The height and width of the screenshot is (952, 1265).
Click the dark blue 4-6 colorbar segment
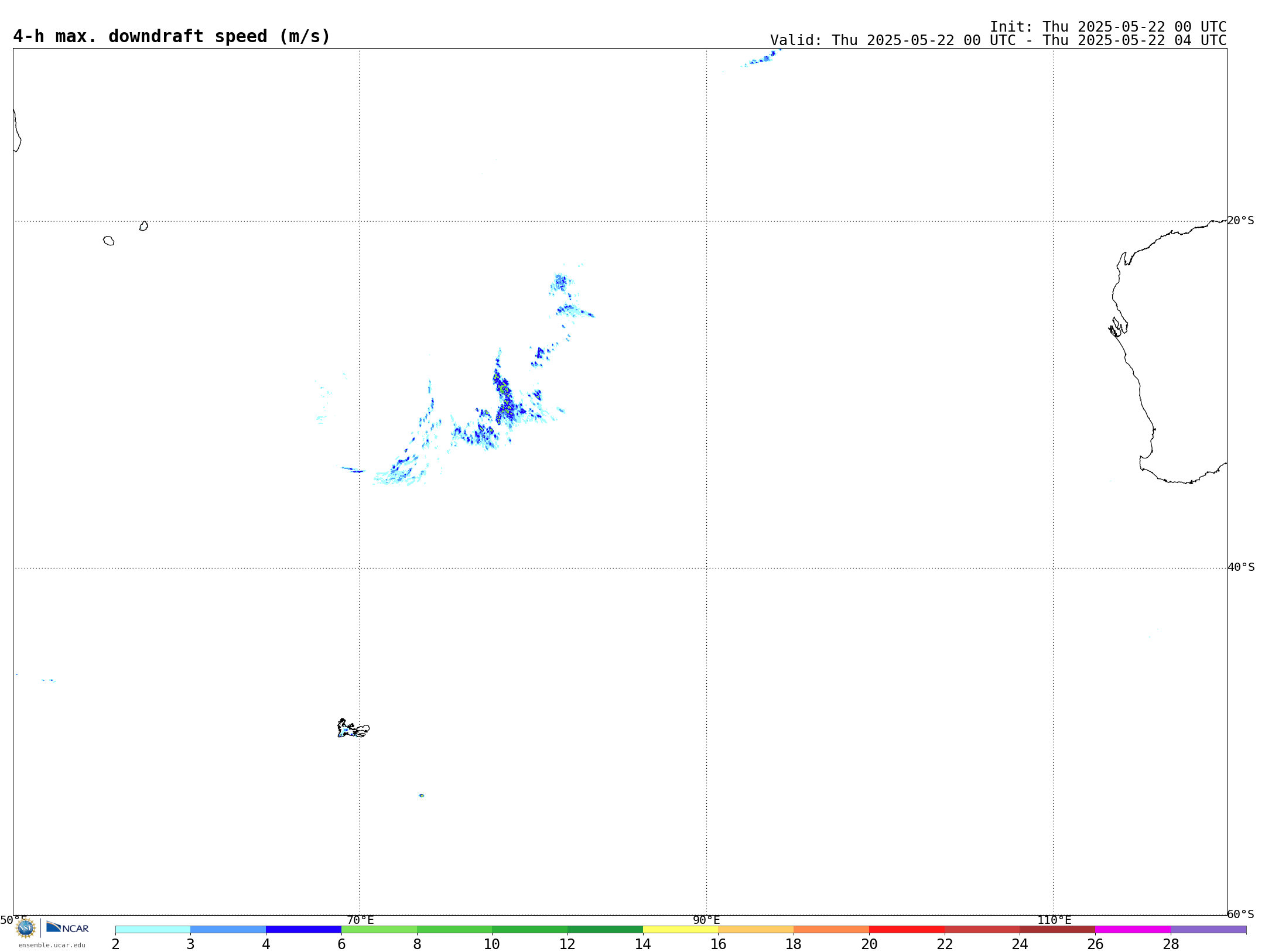pos(303,929)
